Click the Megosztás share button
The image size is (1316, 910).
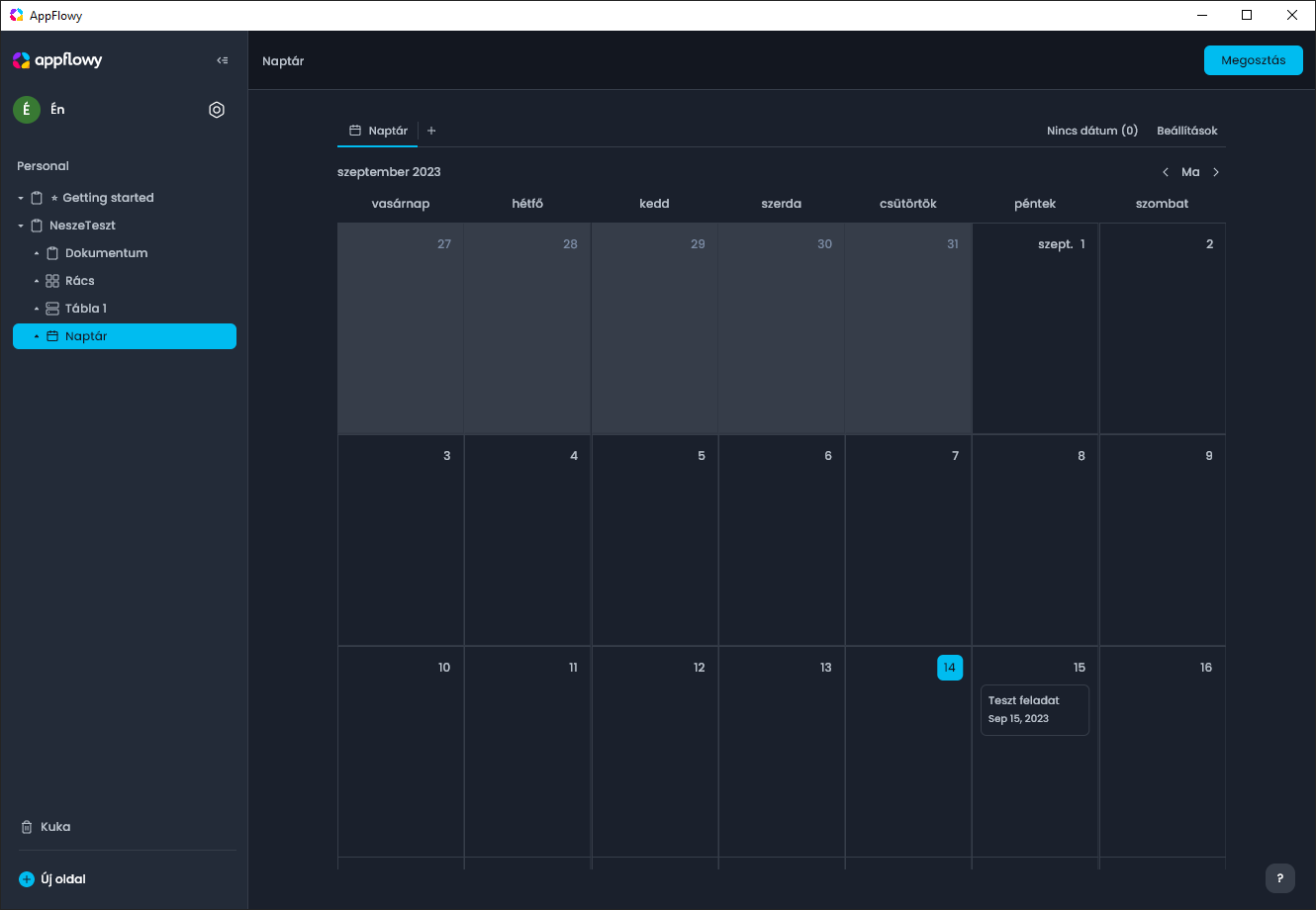click(x=1254, y=60)
